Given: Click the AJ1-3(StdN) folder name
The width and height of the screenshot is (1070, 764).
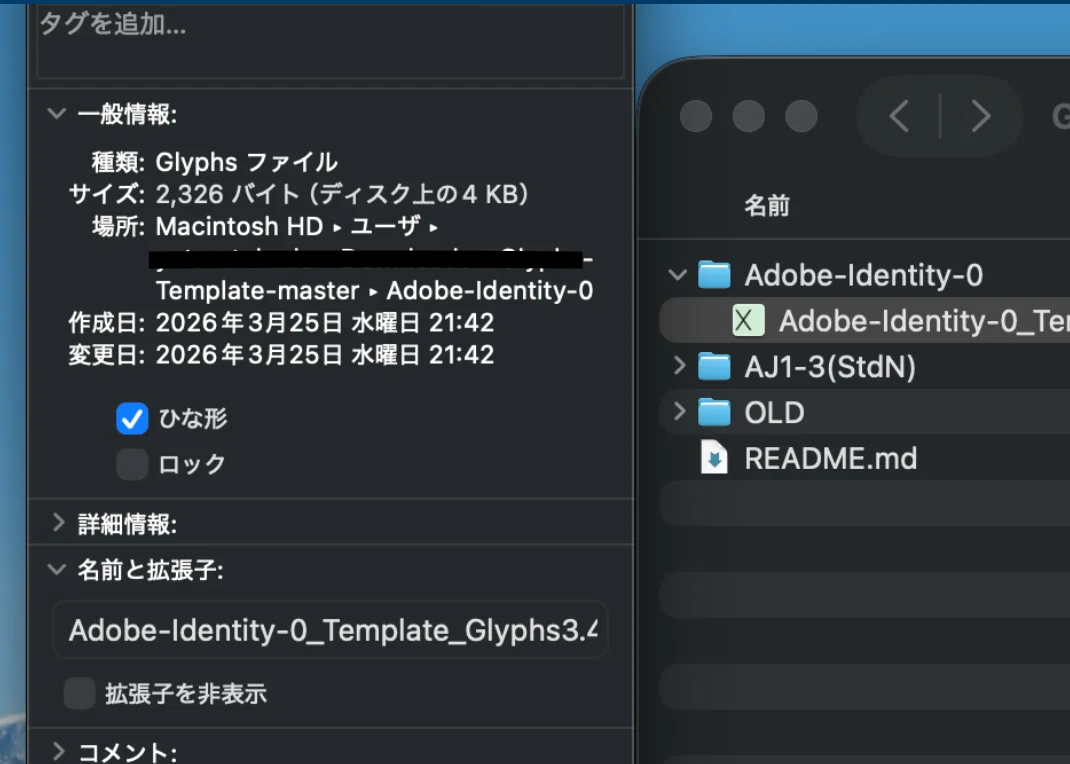Looking at the screenshot, I should point(830,367).
